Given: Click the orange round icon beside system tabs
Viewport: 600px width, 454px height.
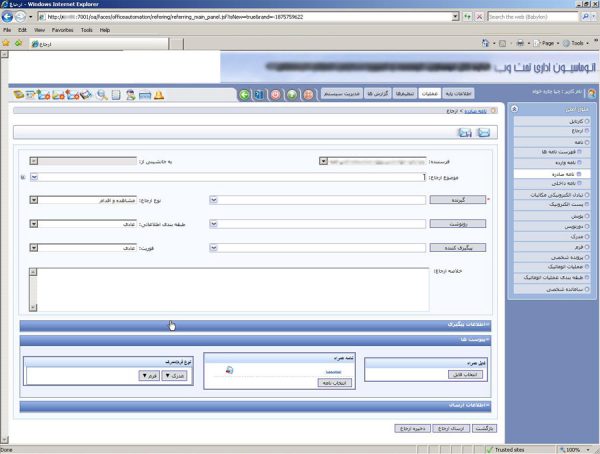Looking at the screenshot, I should pos(308,95).
